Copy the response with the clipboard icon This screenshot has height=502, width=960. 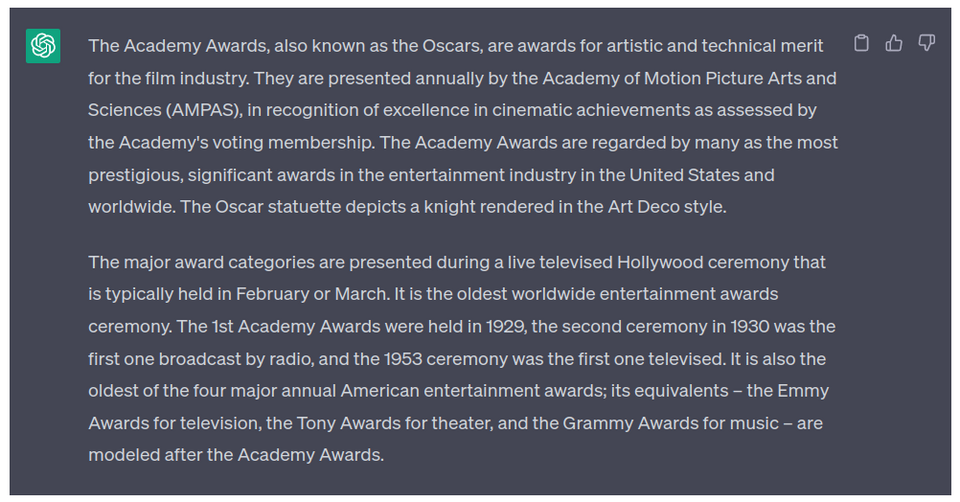click(x=861, y=43)
